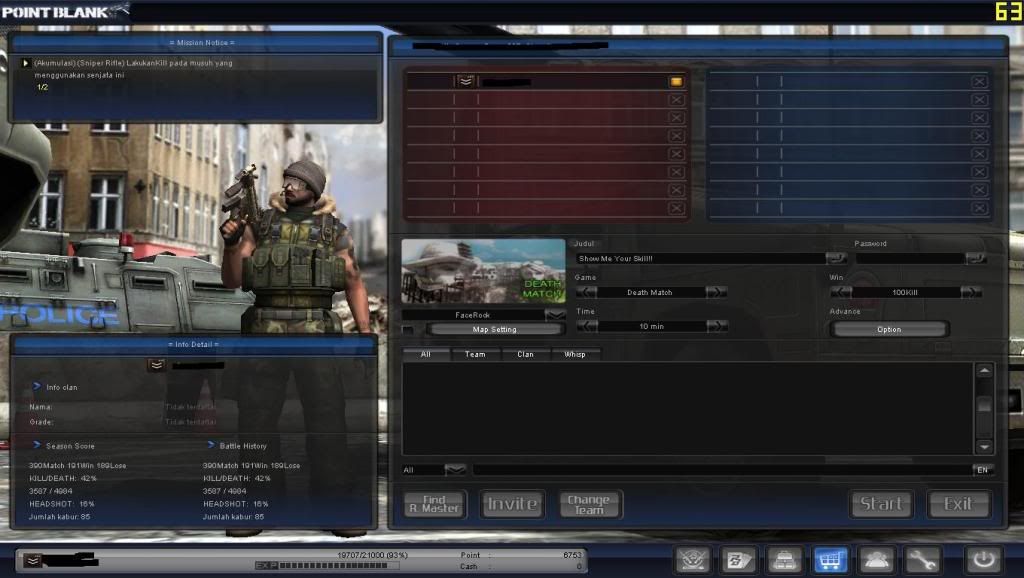Click the chat message input field
1024x578 pixels.
[x=722, y=470]
